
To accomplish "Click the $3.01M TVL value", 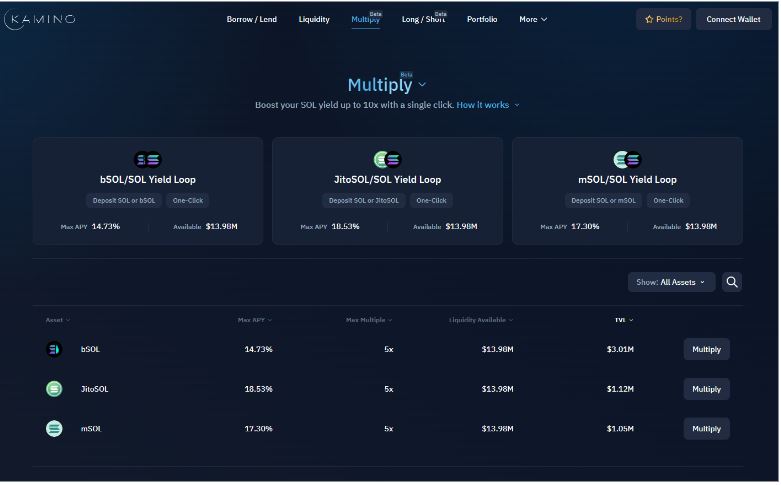I will (x=620, y=350).
